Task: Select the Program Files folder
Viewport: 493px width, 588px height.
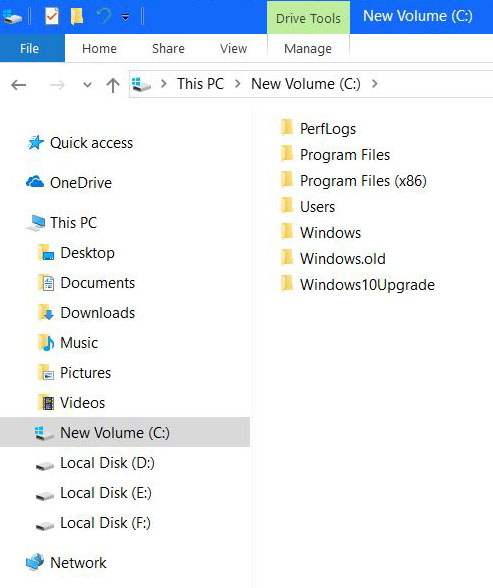Action: pyautogui.click(x=345, y=154)
